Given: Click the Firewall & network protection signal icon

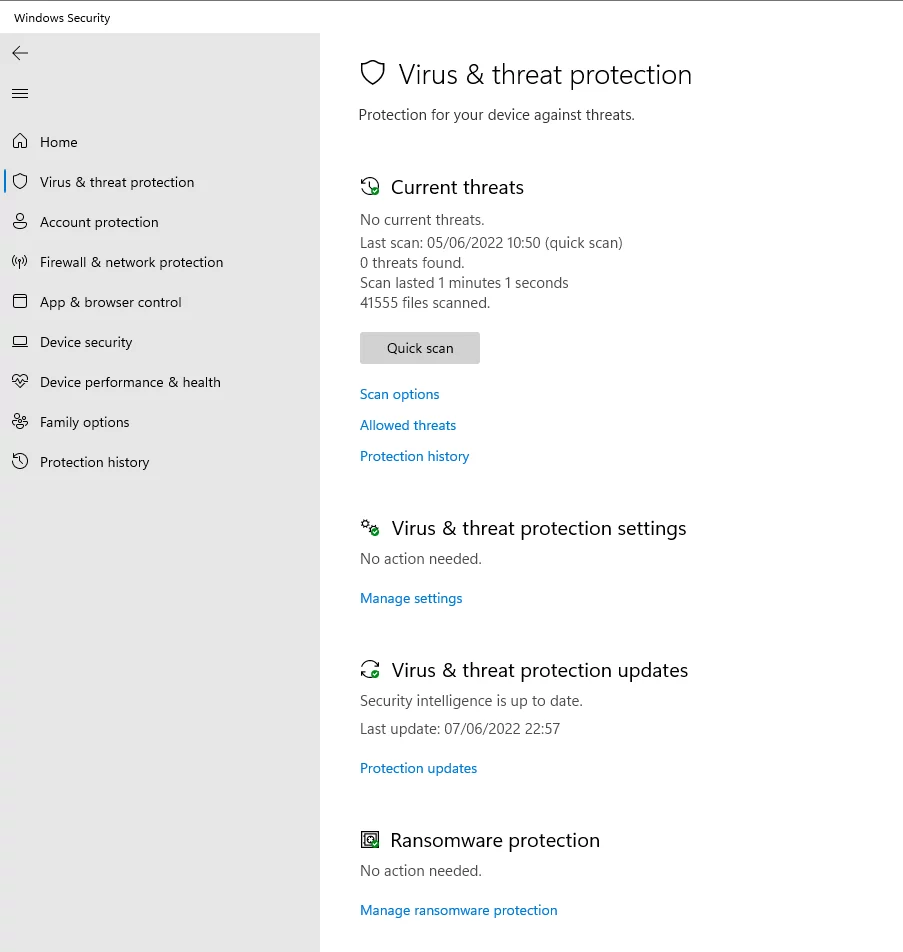Looking at the screenshot, I should click(x=20, y=262).
